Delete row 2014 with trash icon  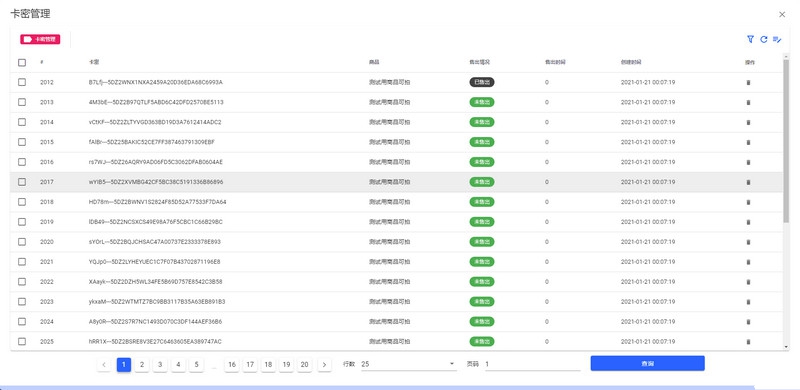[748, 122]
